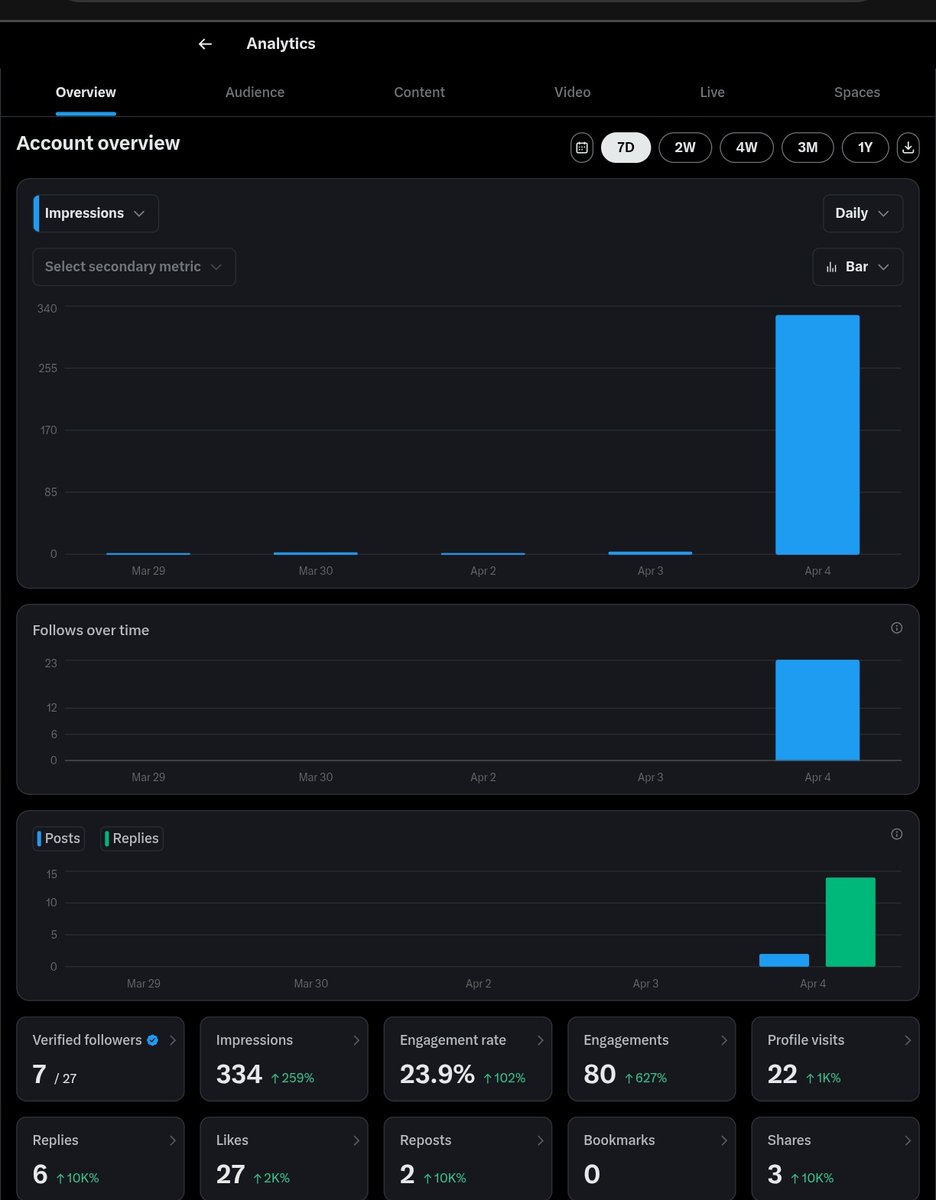This screenshot has height=1200, width=936.
Task: Click the Follows over time title
Action: tap(91, 630)
